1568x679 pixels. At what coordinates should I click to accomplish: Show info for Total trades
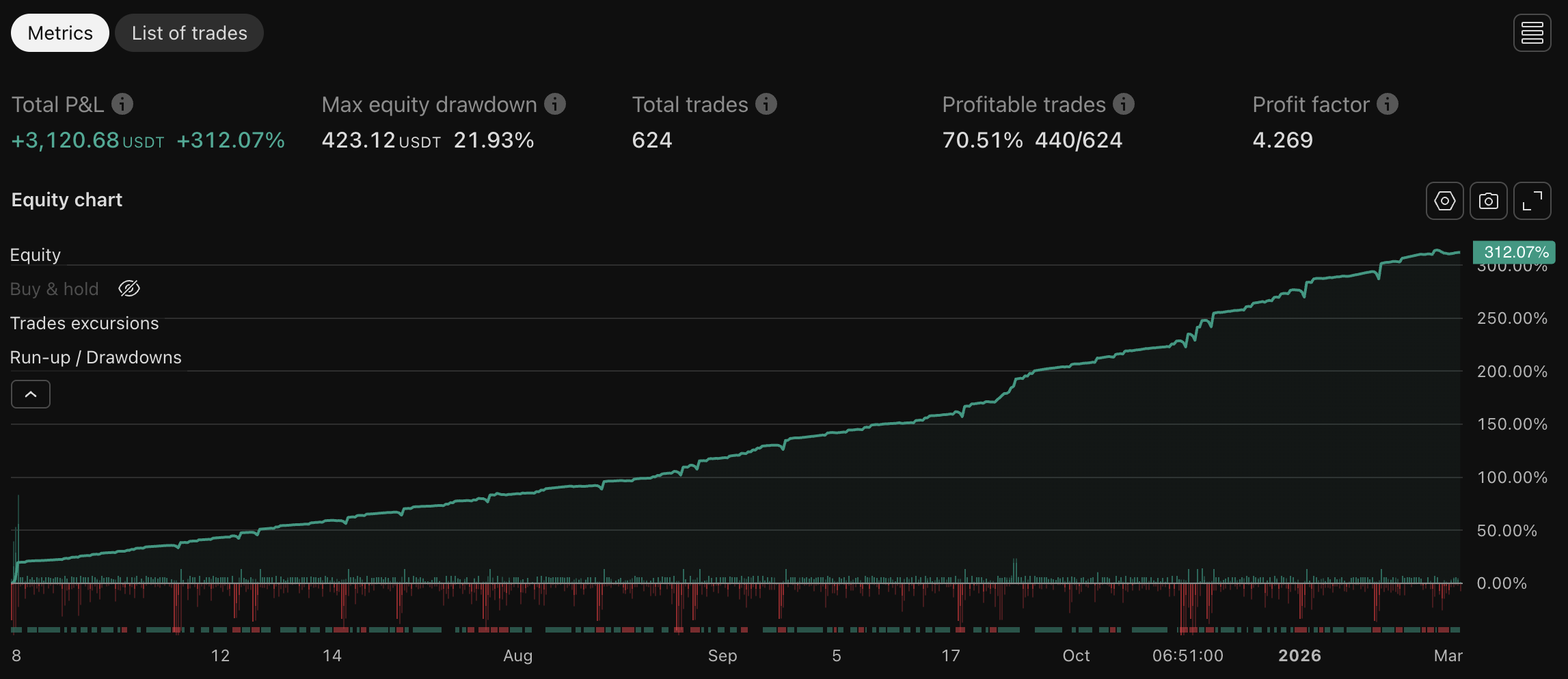click(x=766, y=104)
